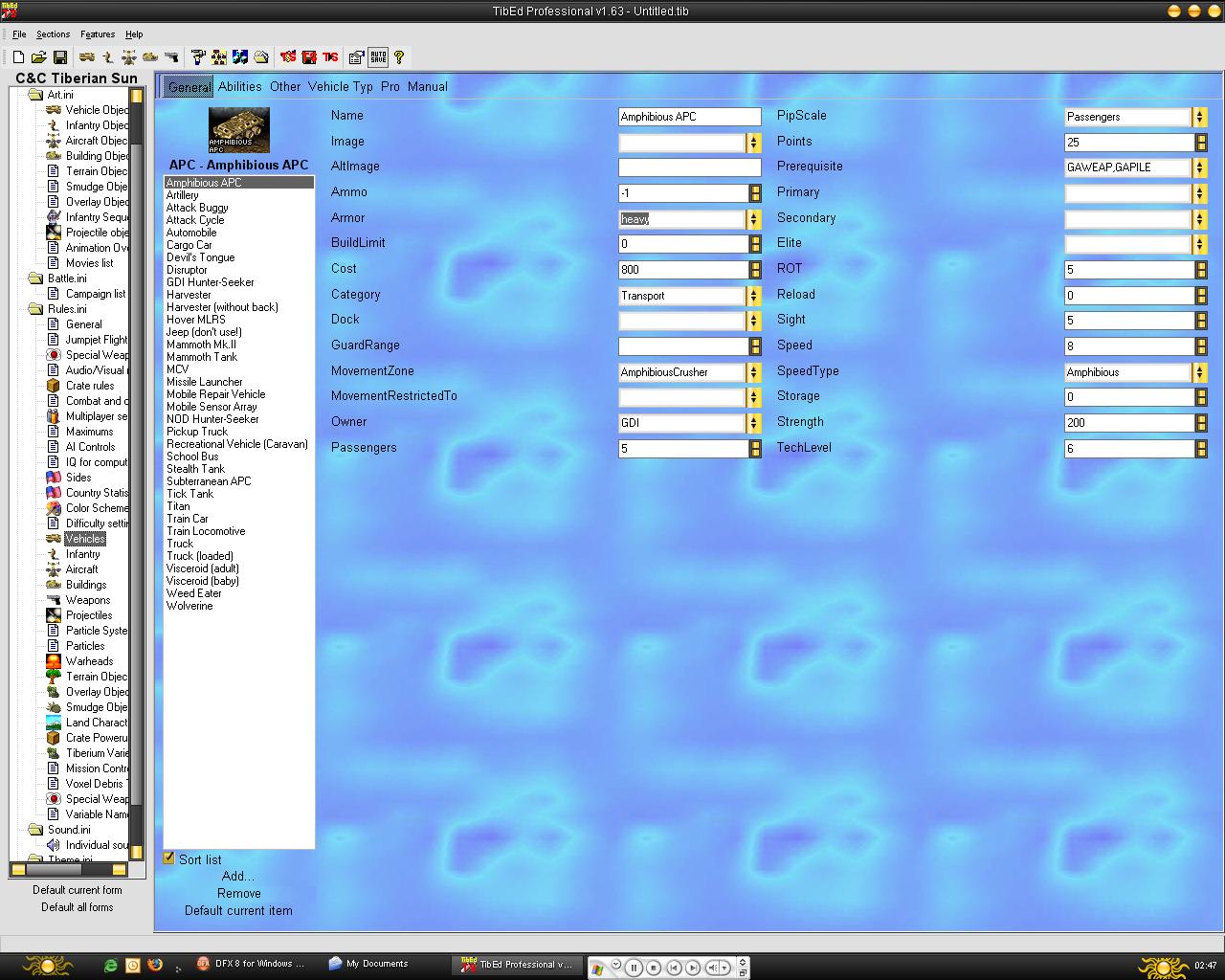Click the first red TS toolbar icon
The height and width of the screenshot is (980, 1225).
288,58
